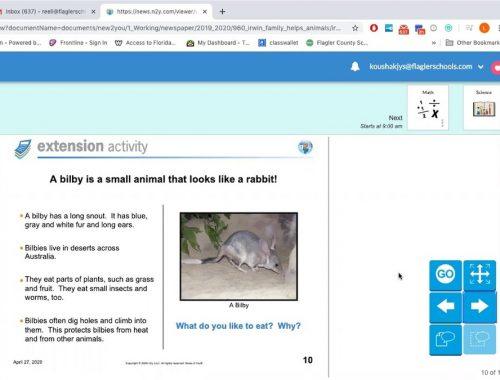Click the fullscreen arrows icon
Screen dimensions: 500x380
[479, 275]
